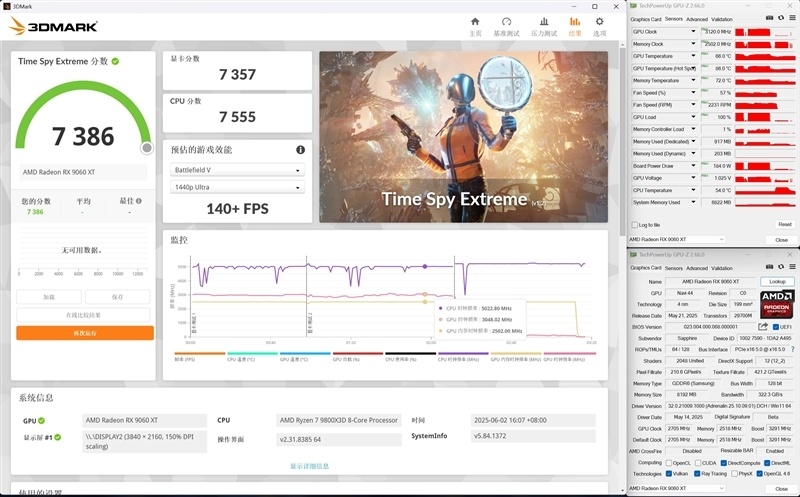Open the 显示详细信息 link
The image size is (800, 497).
point(309,466)
